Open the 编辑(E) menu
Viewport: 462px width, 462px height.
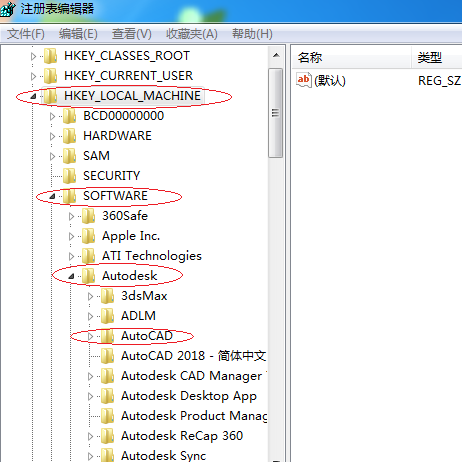click(78, 34)
